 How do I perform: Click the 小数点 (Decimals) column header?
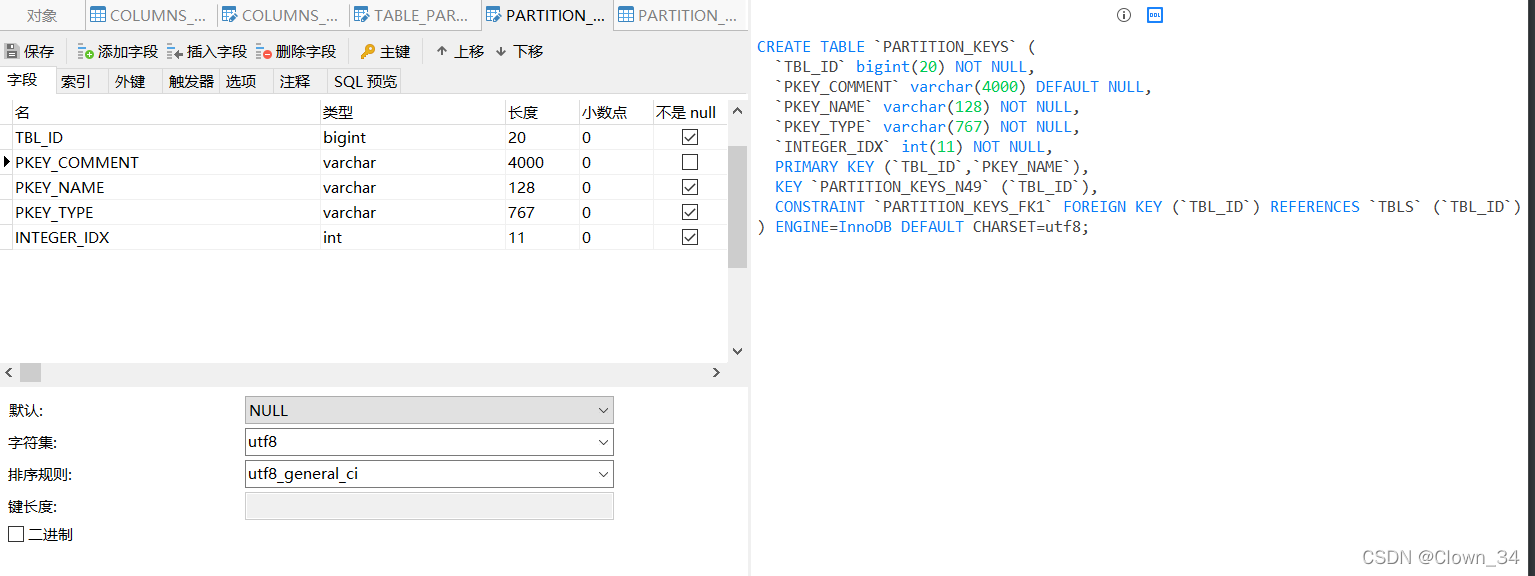[x=616, y=112]
